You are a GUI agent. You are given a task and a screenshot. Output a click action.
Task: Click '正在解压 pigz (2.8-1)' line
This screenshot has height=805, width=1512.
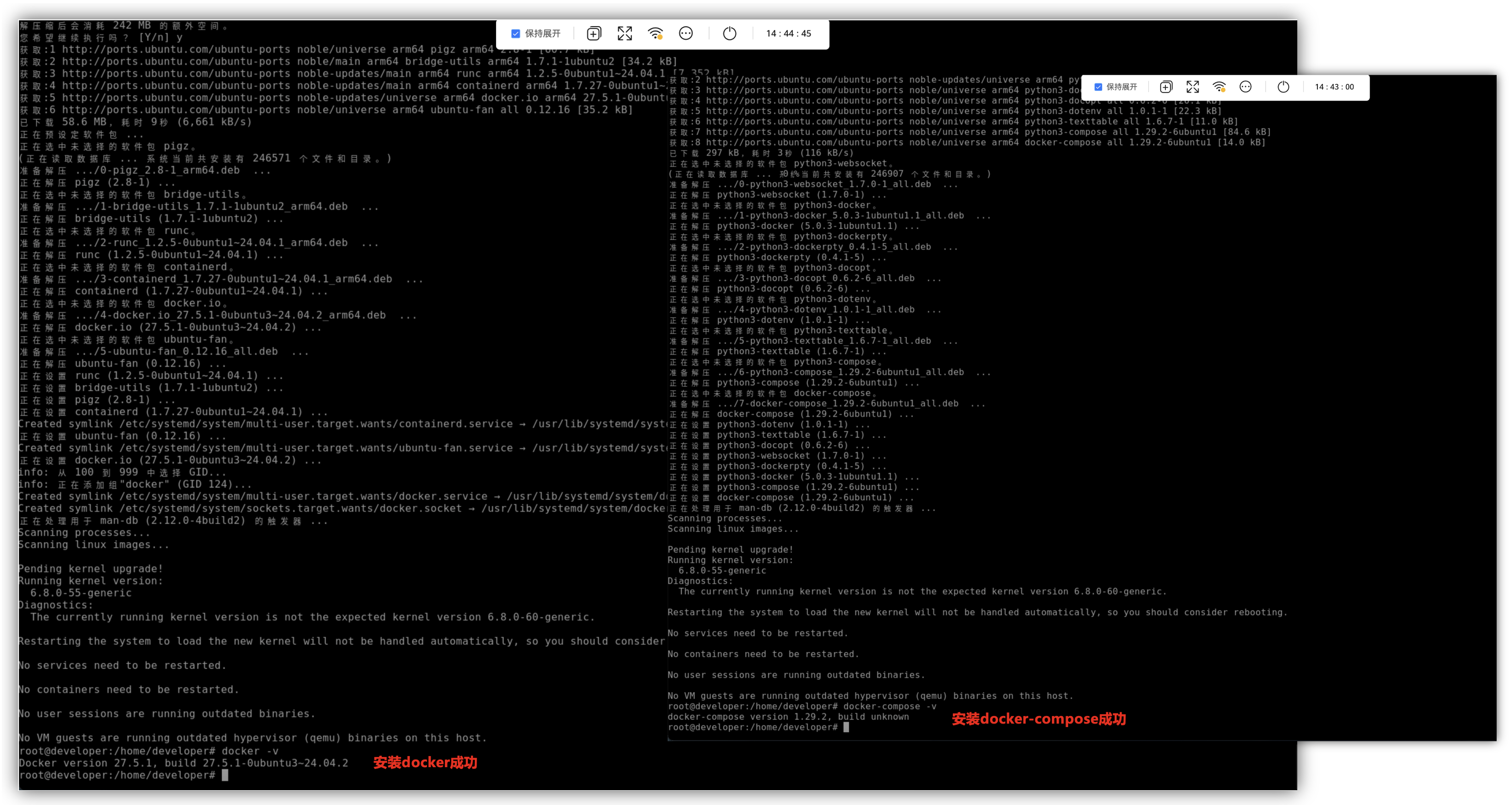97,183
